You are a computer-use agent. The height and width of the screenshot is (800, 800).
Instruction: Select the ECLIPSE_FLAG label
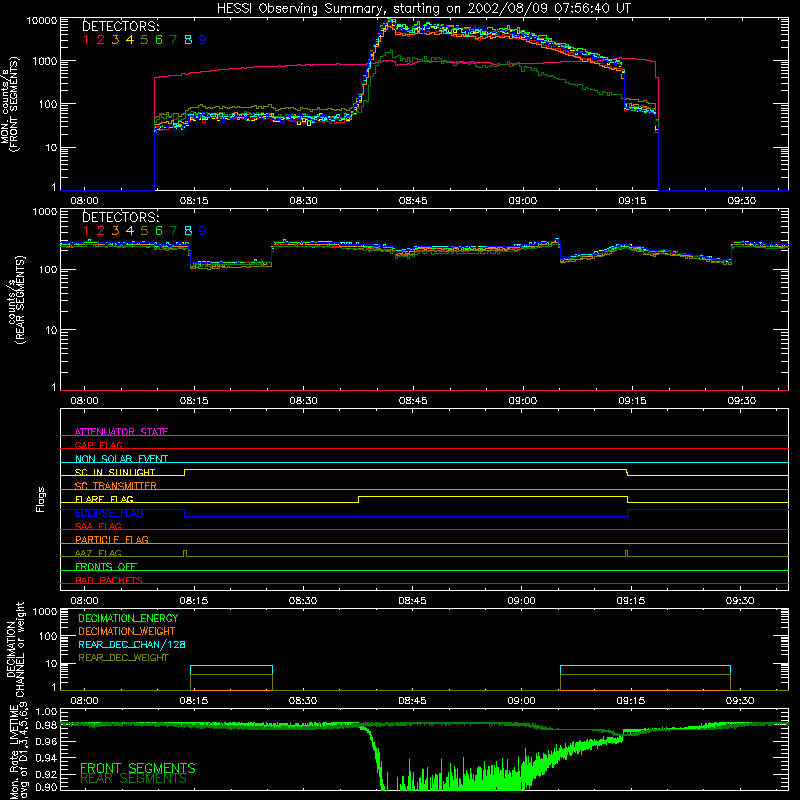coord(109,513)
